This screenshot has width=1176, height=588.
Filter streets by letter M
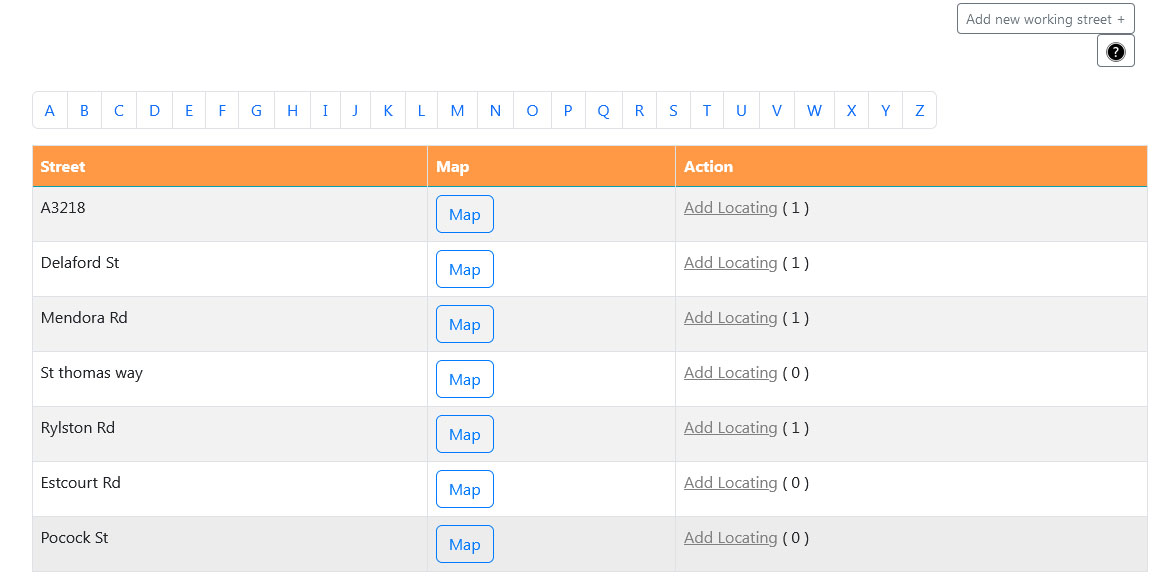pos(458,110)
